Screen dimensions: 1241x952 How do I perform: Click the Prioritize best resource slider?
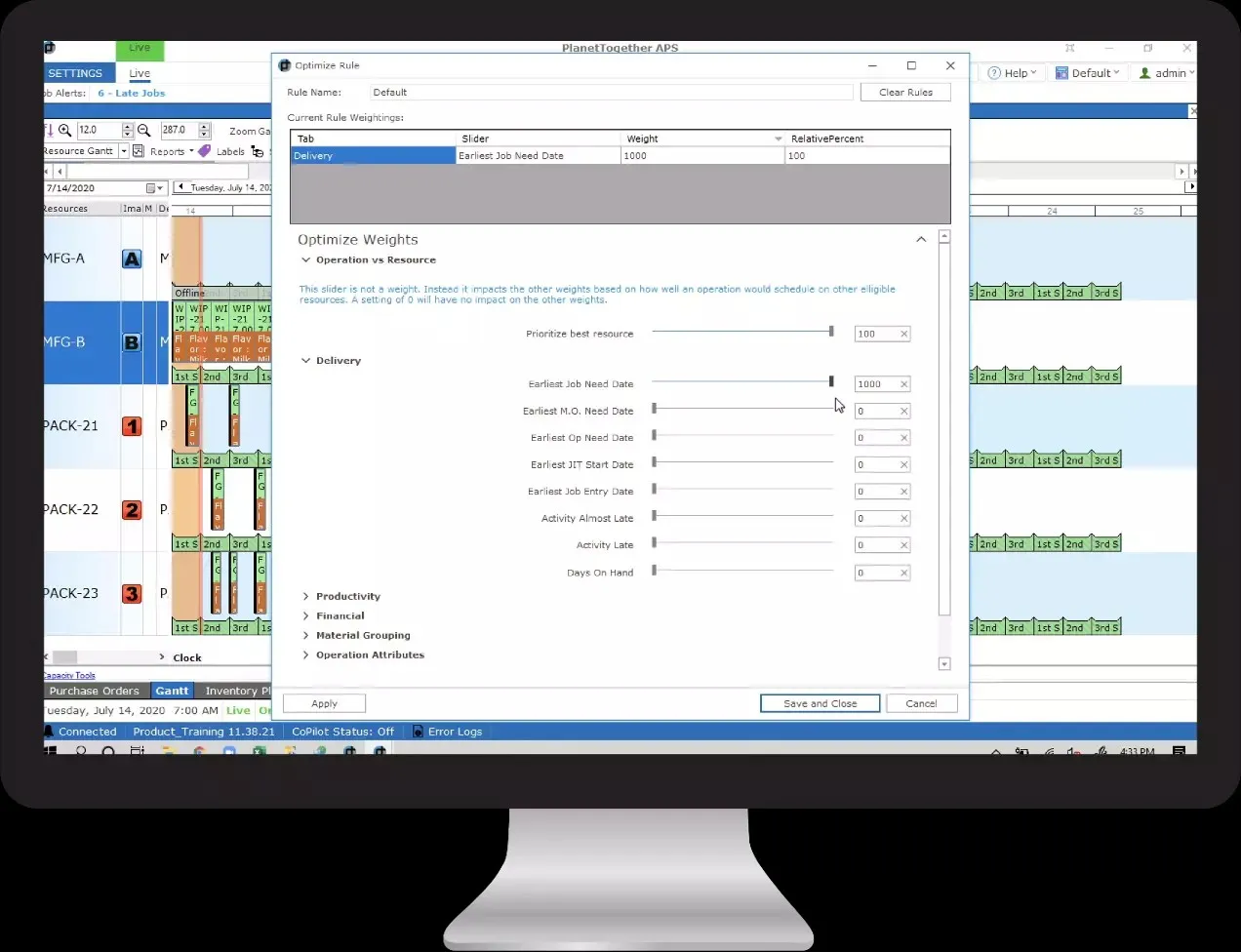tap(742, 332)
